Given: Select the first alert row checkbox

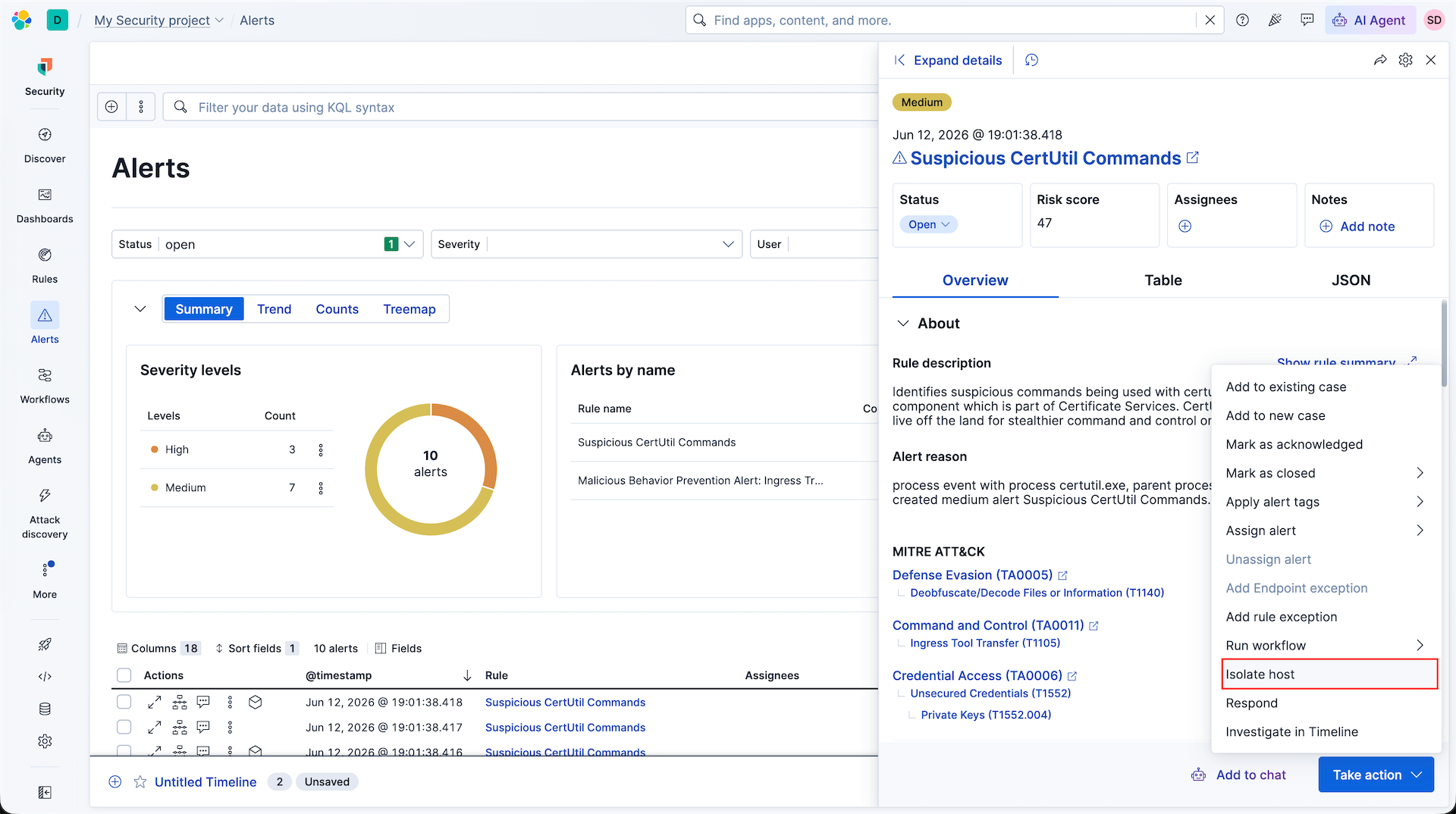Looking at the screenshot, I should [124, 703].
